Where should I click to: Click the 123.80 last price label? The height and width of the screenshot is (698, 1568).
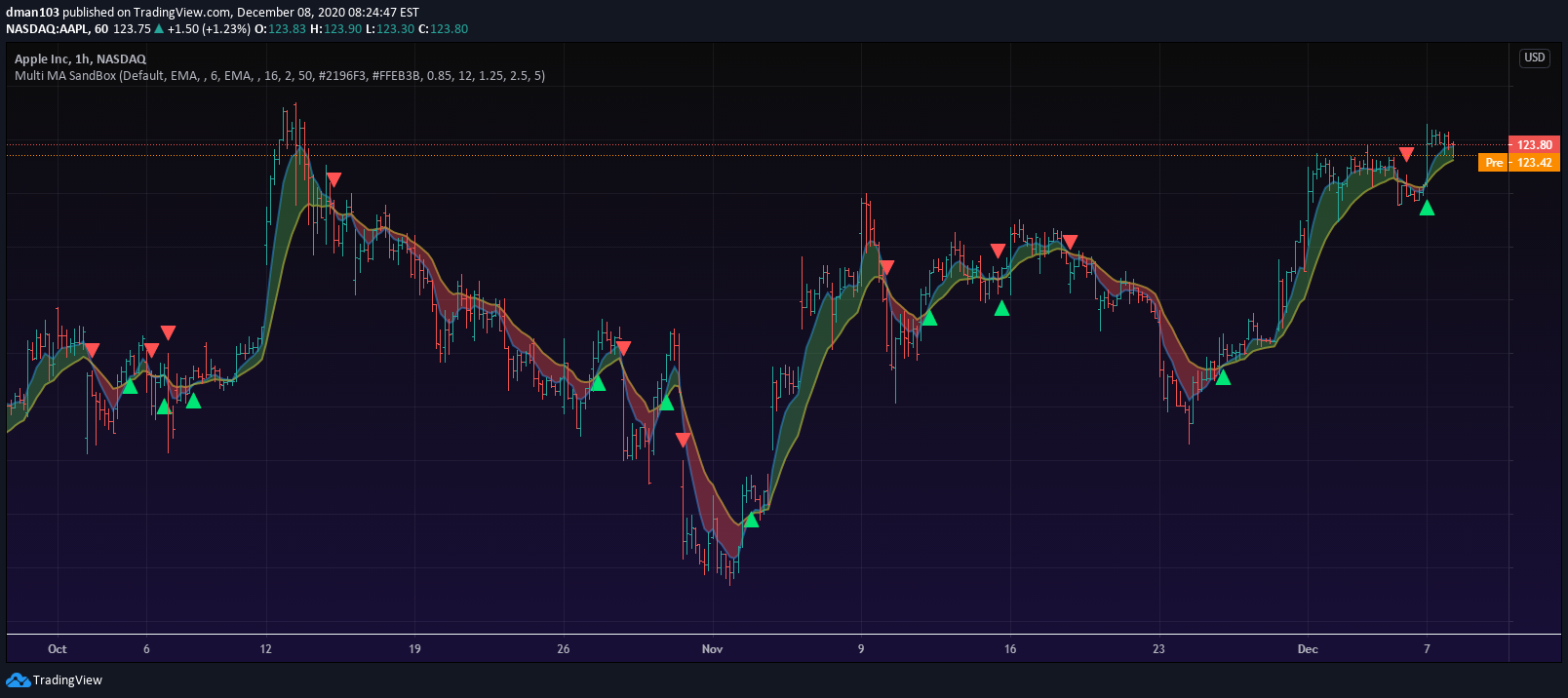click(1534, 145)
